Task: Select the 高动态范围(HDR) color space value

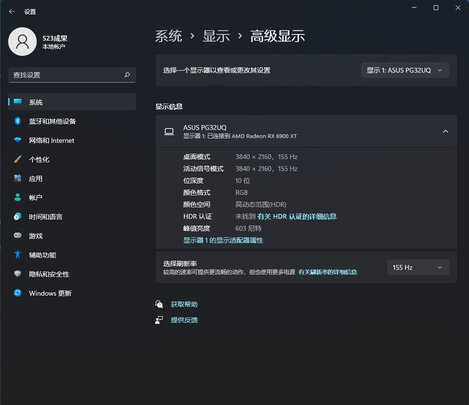Action: [261, 204]
